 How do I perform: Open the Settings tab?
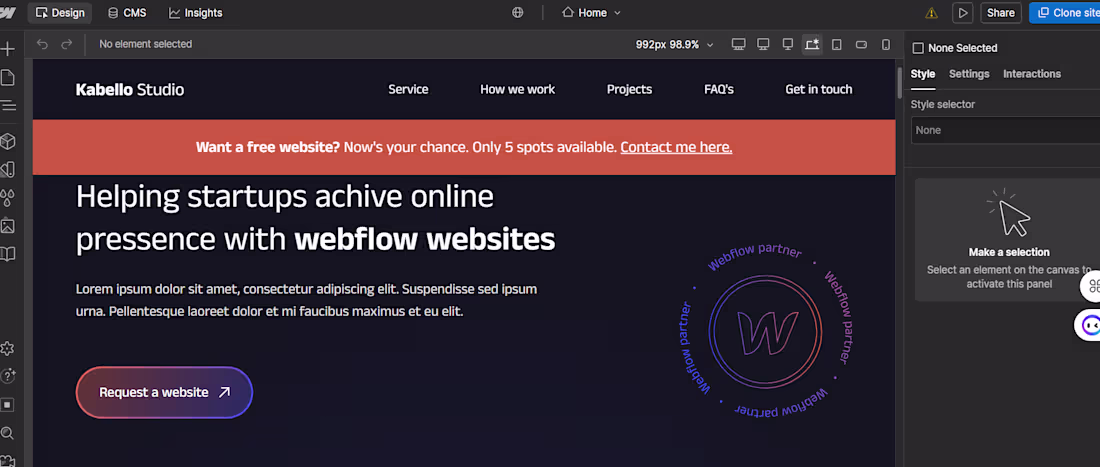(969, 74)
